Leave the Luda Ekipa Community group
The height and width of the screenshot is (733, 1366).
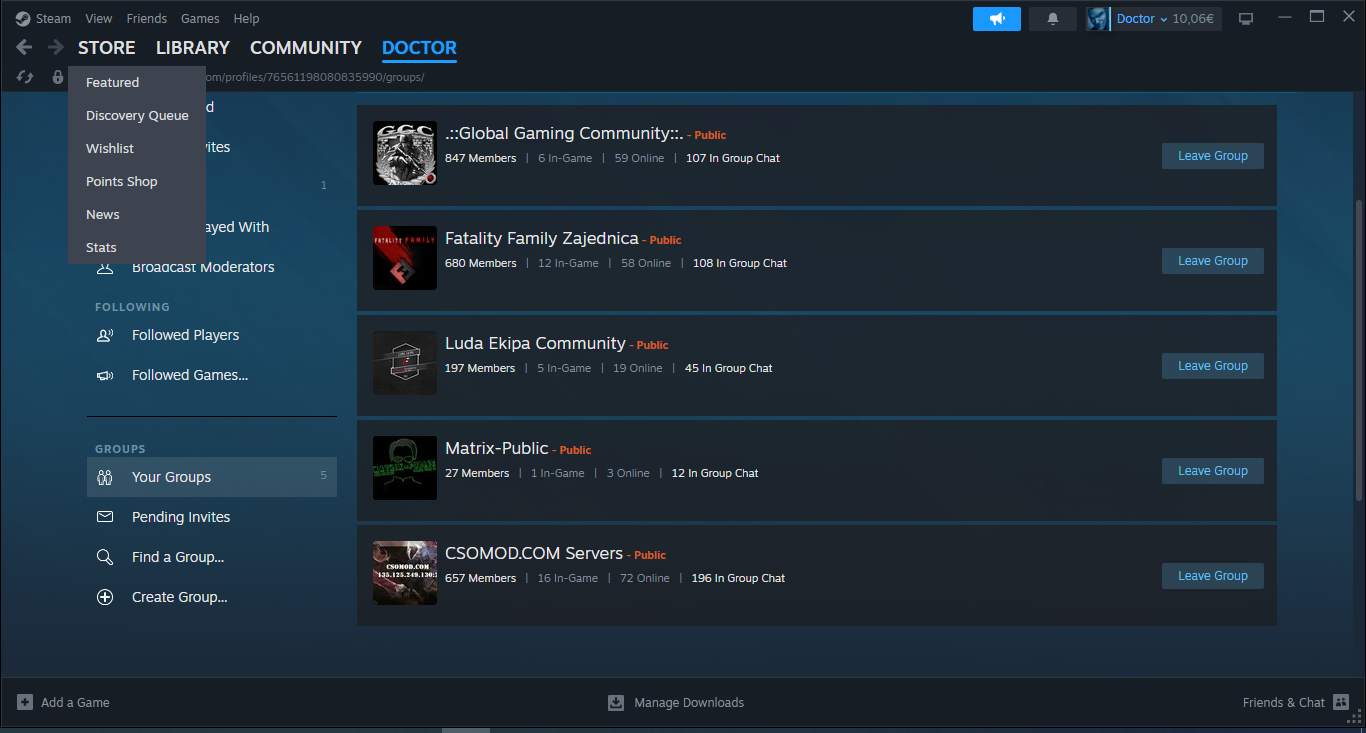click(1212, 366)
